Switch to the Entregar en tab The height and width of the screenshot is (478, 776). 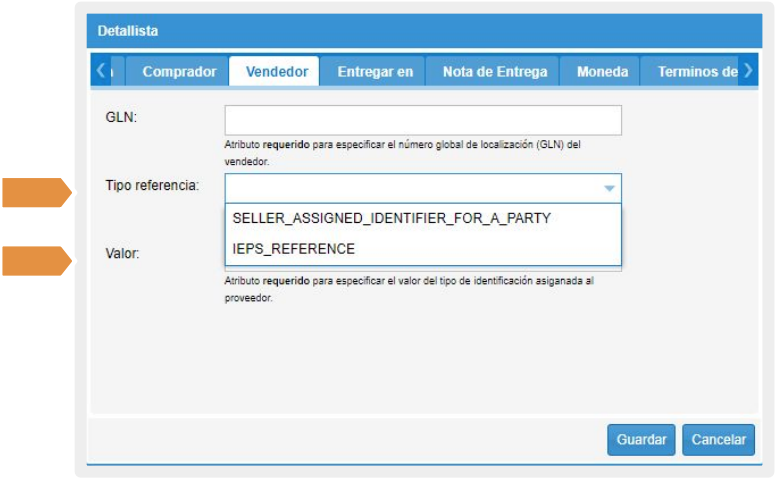(375, 72)
